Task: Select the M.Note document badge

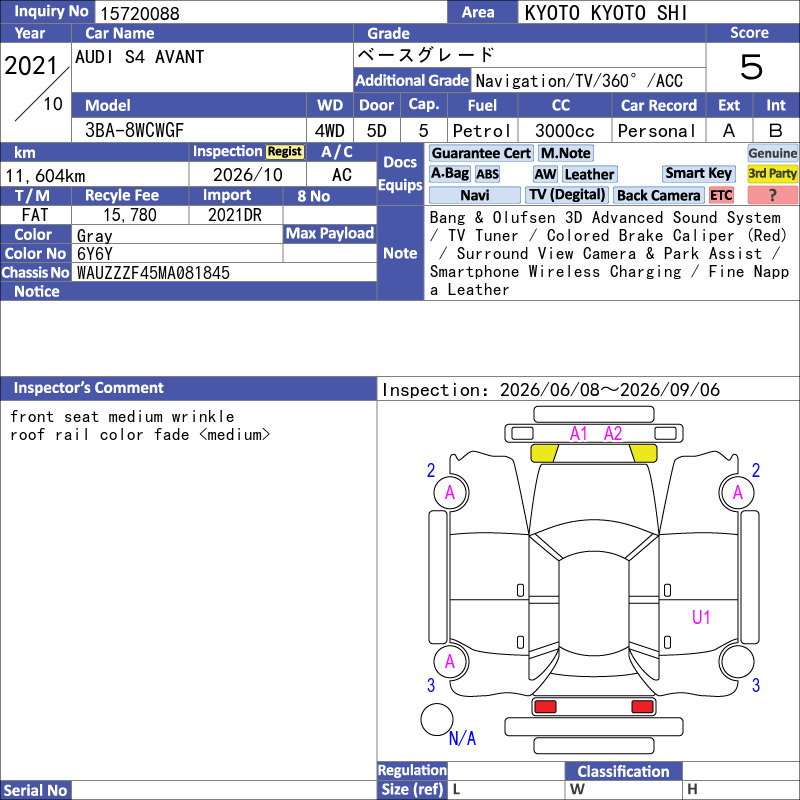Action: pyautogui.click(x=566, y=153)
